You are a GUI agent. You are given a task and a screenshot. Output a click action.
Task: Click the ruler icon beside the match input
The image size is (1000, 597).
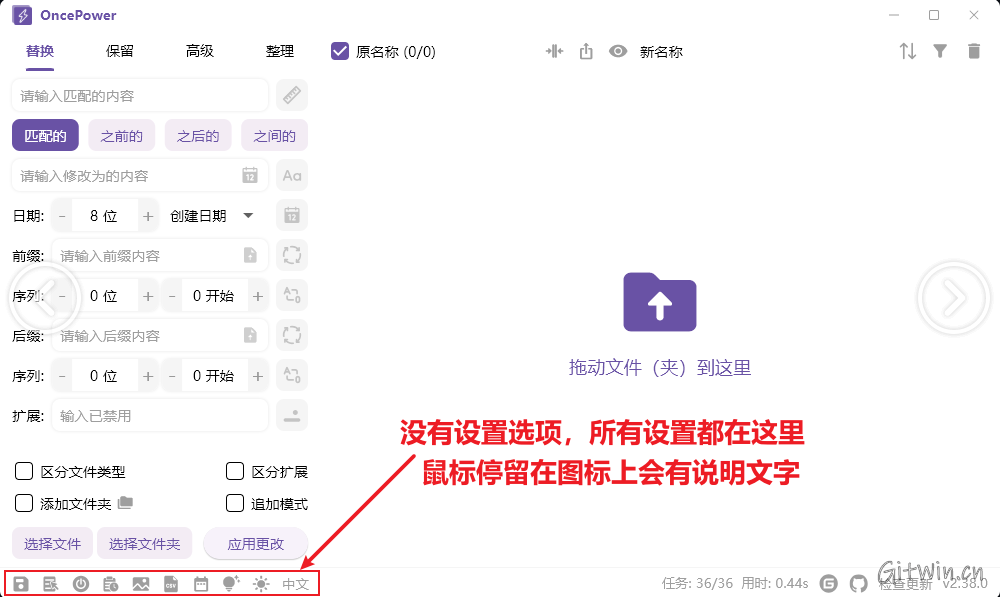click(x=292, y=96)
